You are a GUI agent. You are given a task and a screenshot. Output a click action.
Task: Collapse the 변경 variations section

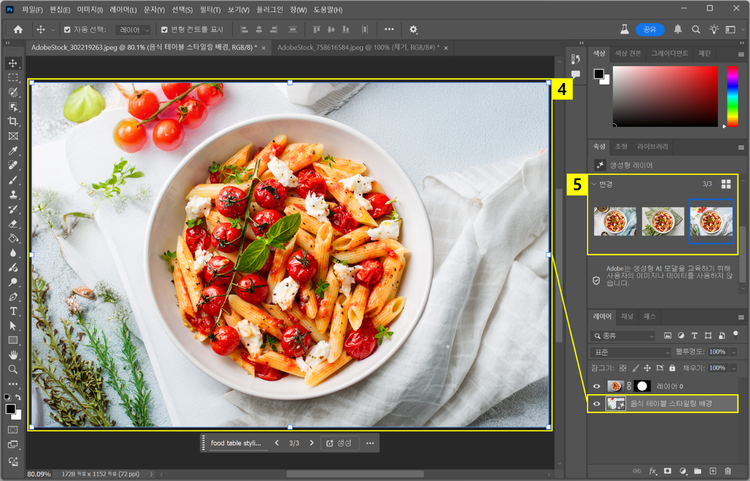(594, 184)
